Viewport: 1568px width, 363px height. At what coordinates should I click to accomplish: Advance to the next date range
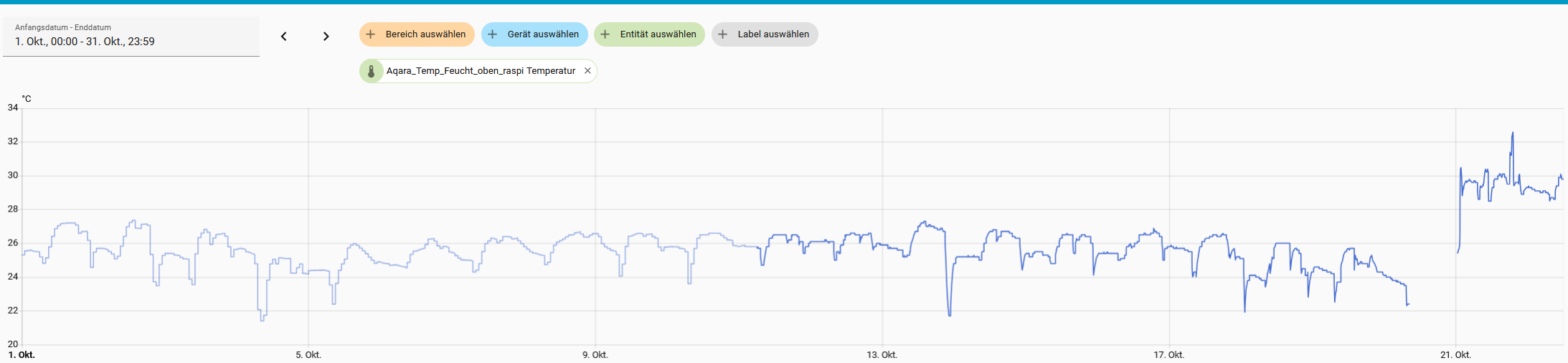[326, 36]
